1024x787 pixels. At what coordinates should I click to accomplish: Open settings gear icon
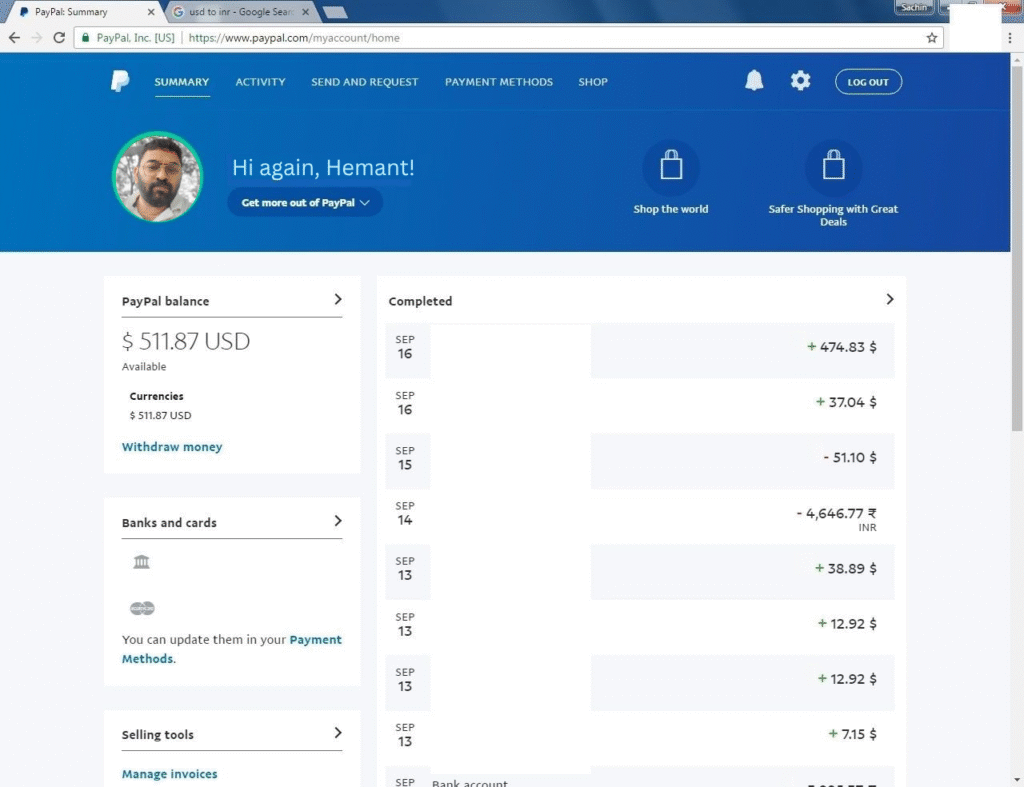800,82
